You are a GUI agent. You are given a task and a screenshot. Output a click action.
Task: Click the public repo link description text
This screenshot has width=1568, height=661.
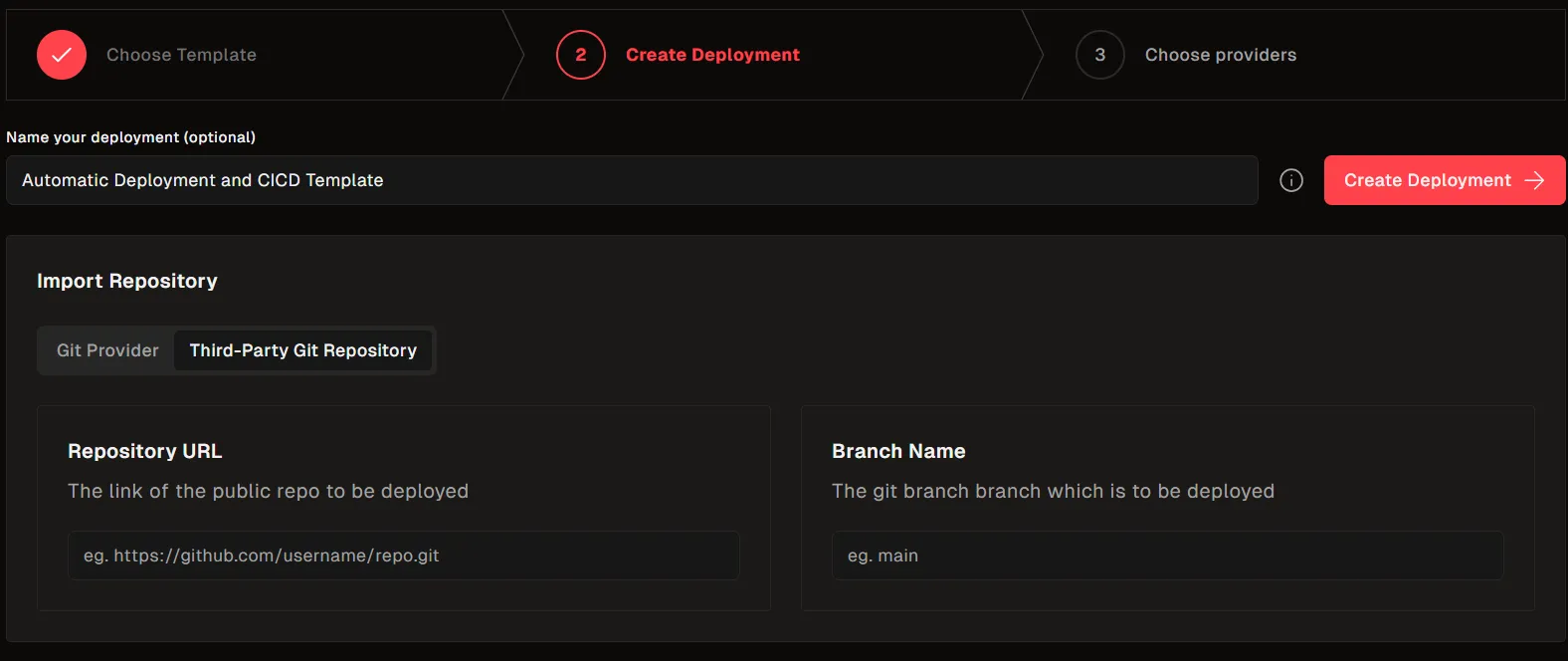(x=268, y=491)
